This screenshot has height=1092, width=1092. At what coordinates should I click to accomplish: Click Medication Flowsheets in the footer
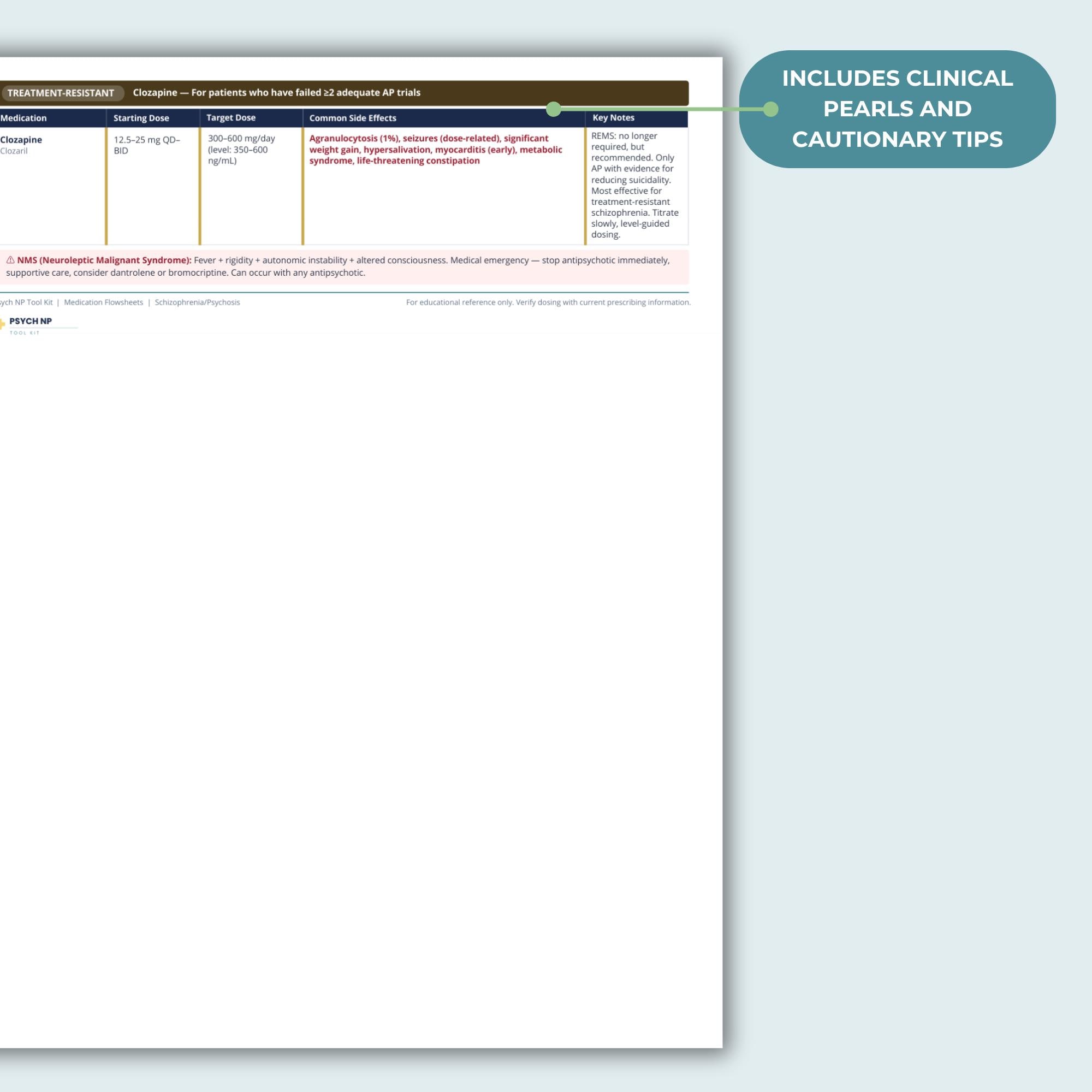tap(103, 302)
